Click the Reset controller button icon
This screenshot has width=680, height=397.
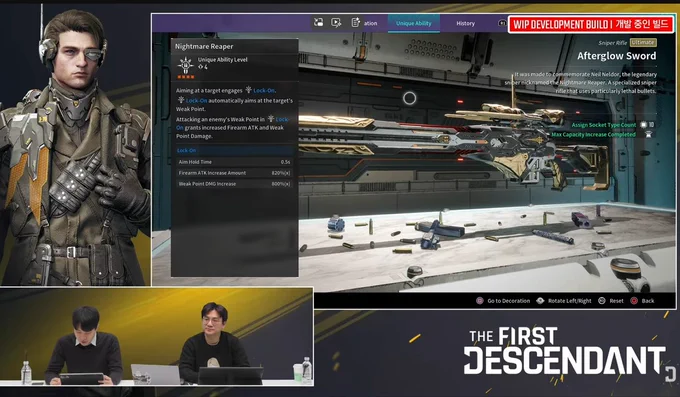point(602,301)
